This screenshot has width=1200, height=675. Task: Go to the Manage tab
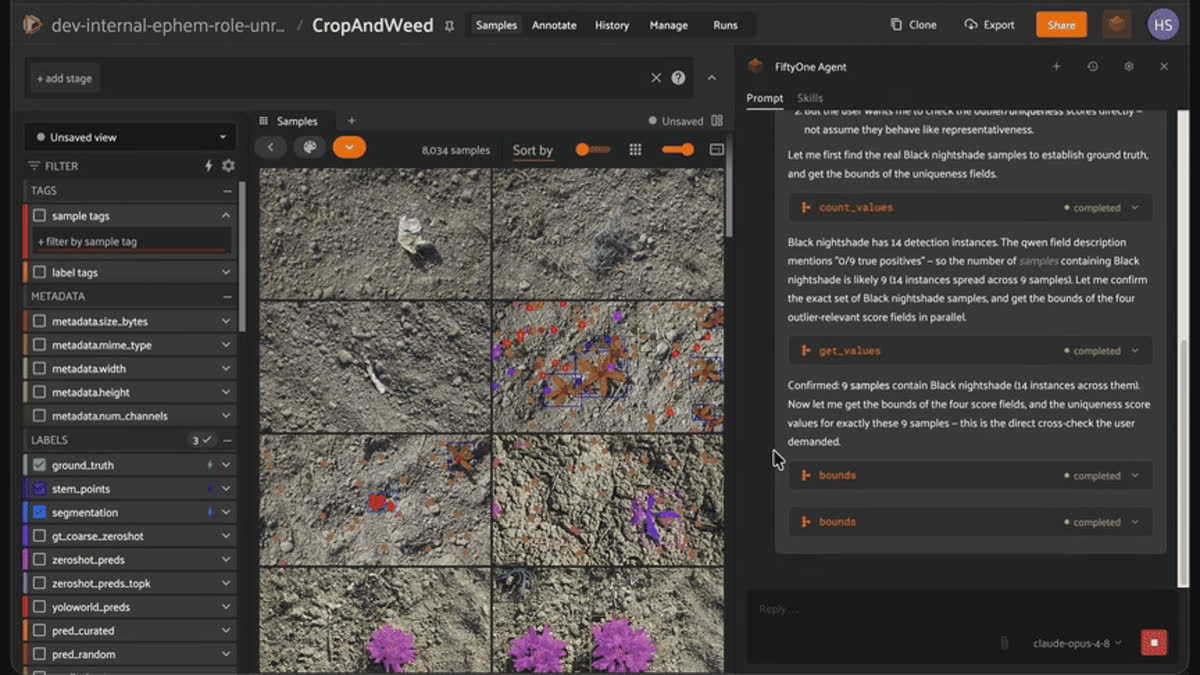tap(669, 25)
